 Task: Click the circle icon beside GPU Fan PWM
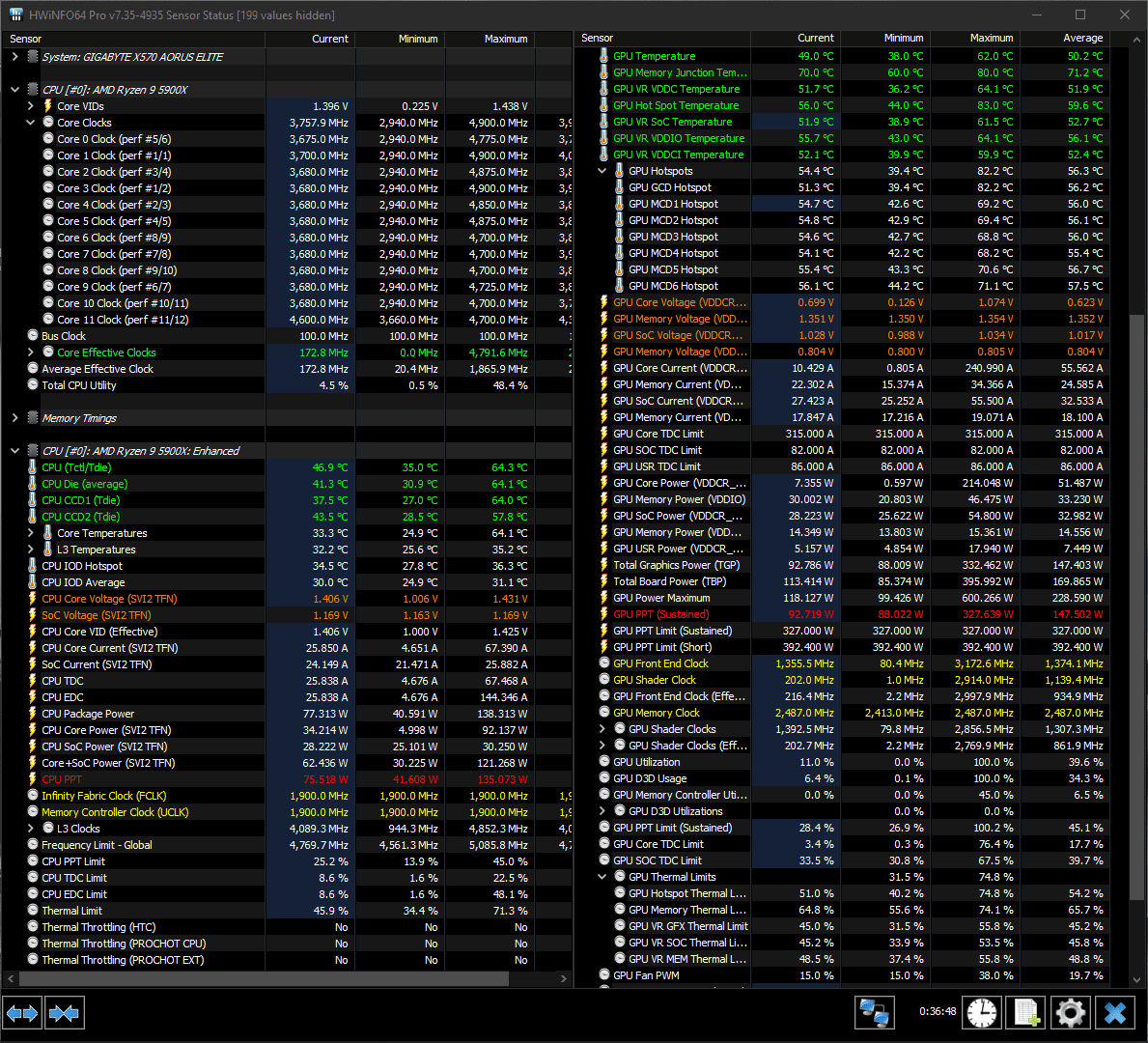coord(604,974)
